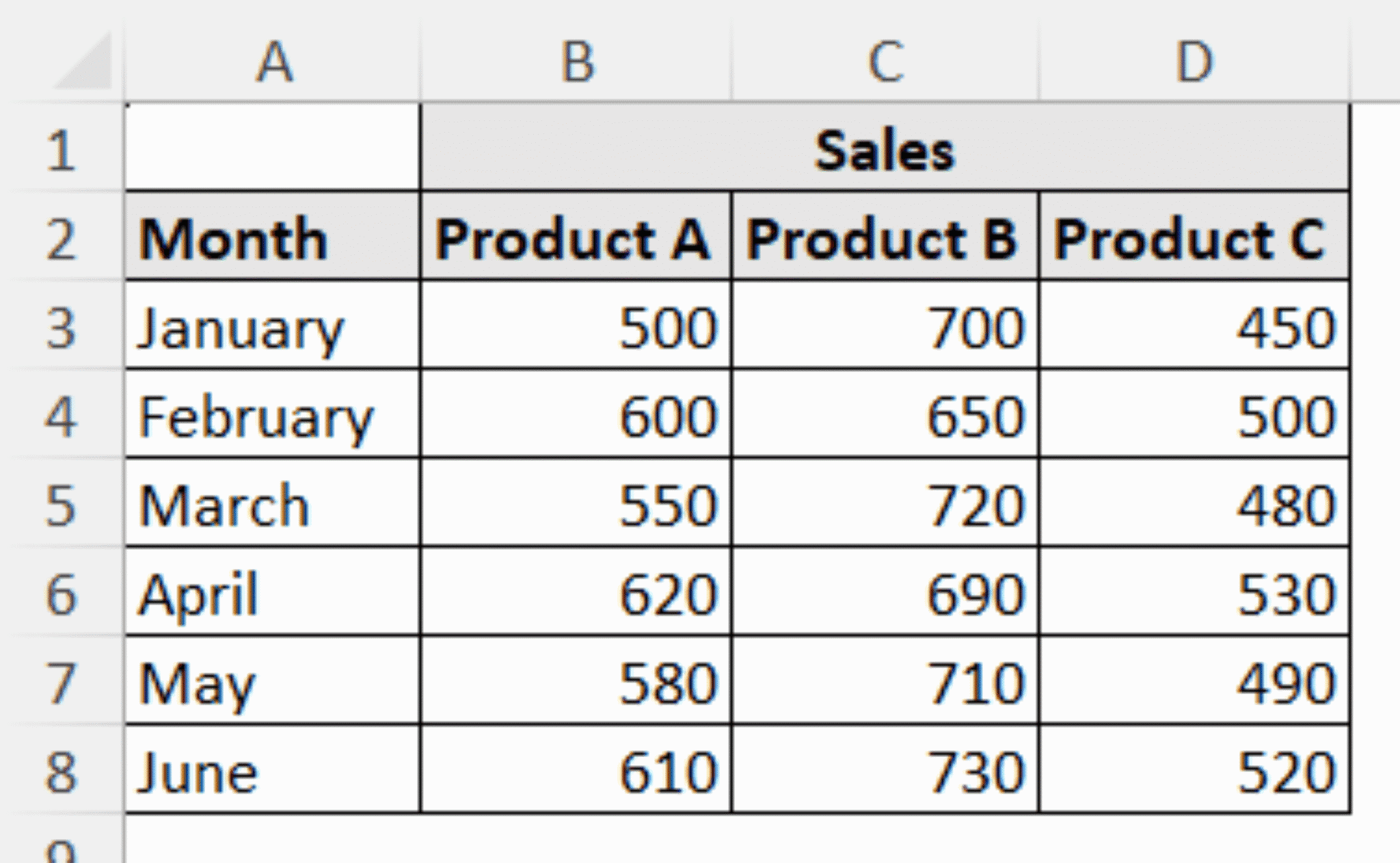Click the January cell

point(273,328)
